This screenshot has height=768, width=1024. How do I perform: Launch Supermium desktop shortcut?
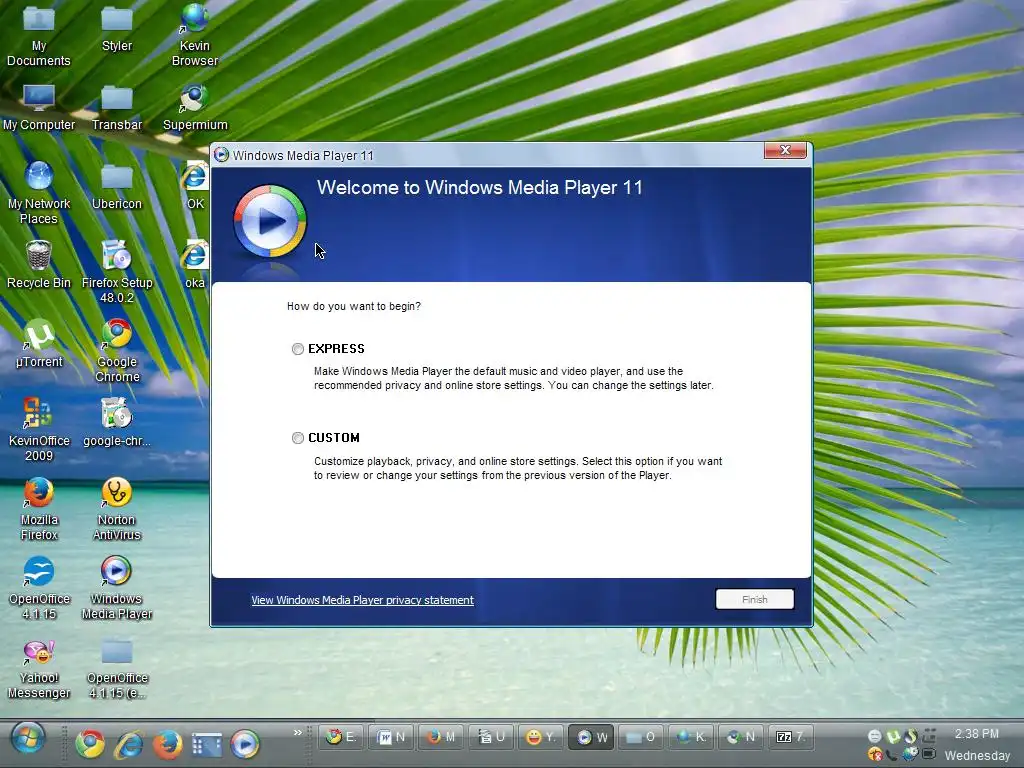pos(195,107)
